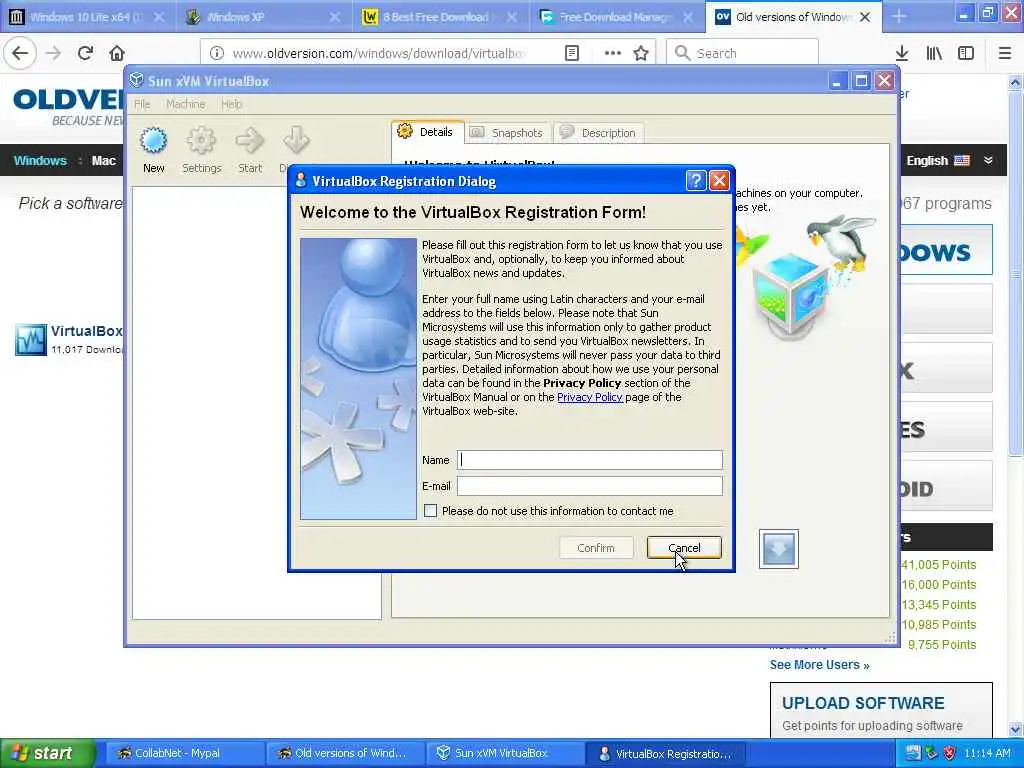Image resolution: width=1024 pixels, height=768 pixels.
Task: Open page actions three-dots menu
Action: 613,53
